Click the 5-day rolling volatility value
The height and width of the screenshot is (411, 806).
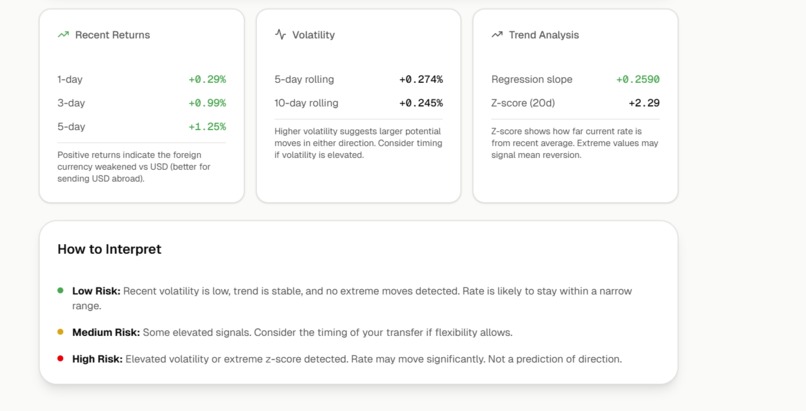(420, 79)
